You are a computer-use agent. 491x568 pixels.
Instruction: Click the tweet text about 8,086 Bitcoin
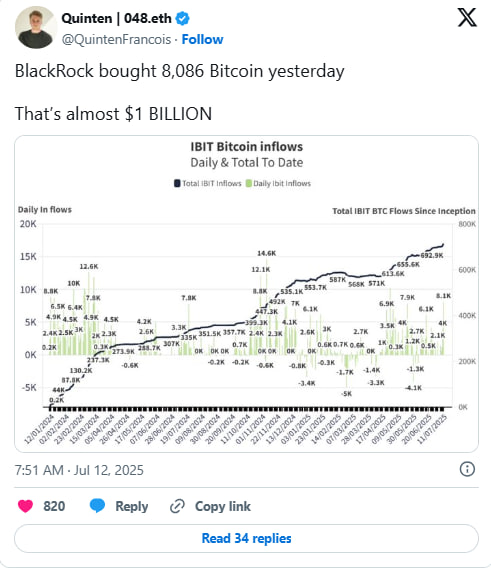[179, 71]
